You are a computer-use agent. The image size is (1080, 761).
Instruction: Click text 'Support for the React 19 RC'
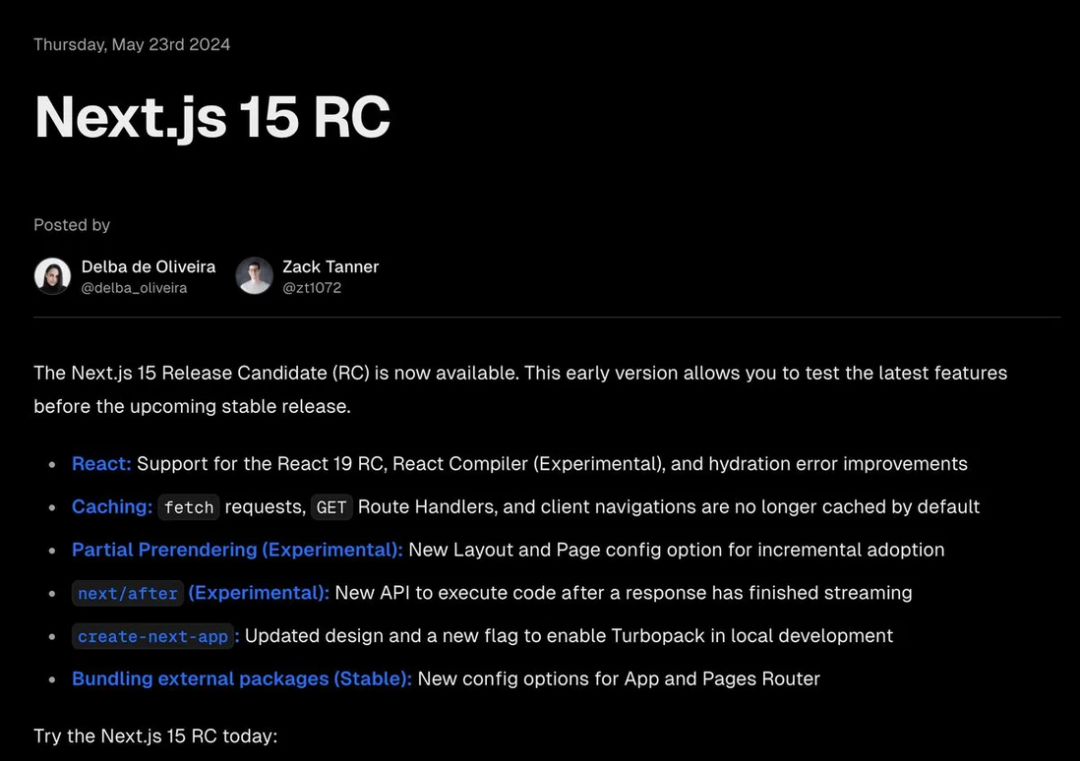pyautogui.click(x=261, y=463)
